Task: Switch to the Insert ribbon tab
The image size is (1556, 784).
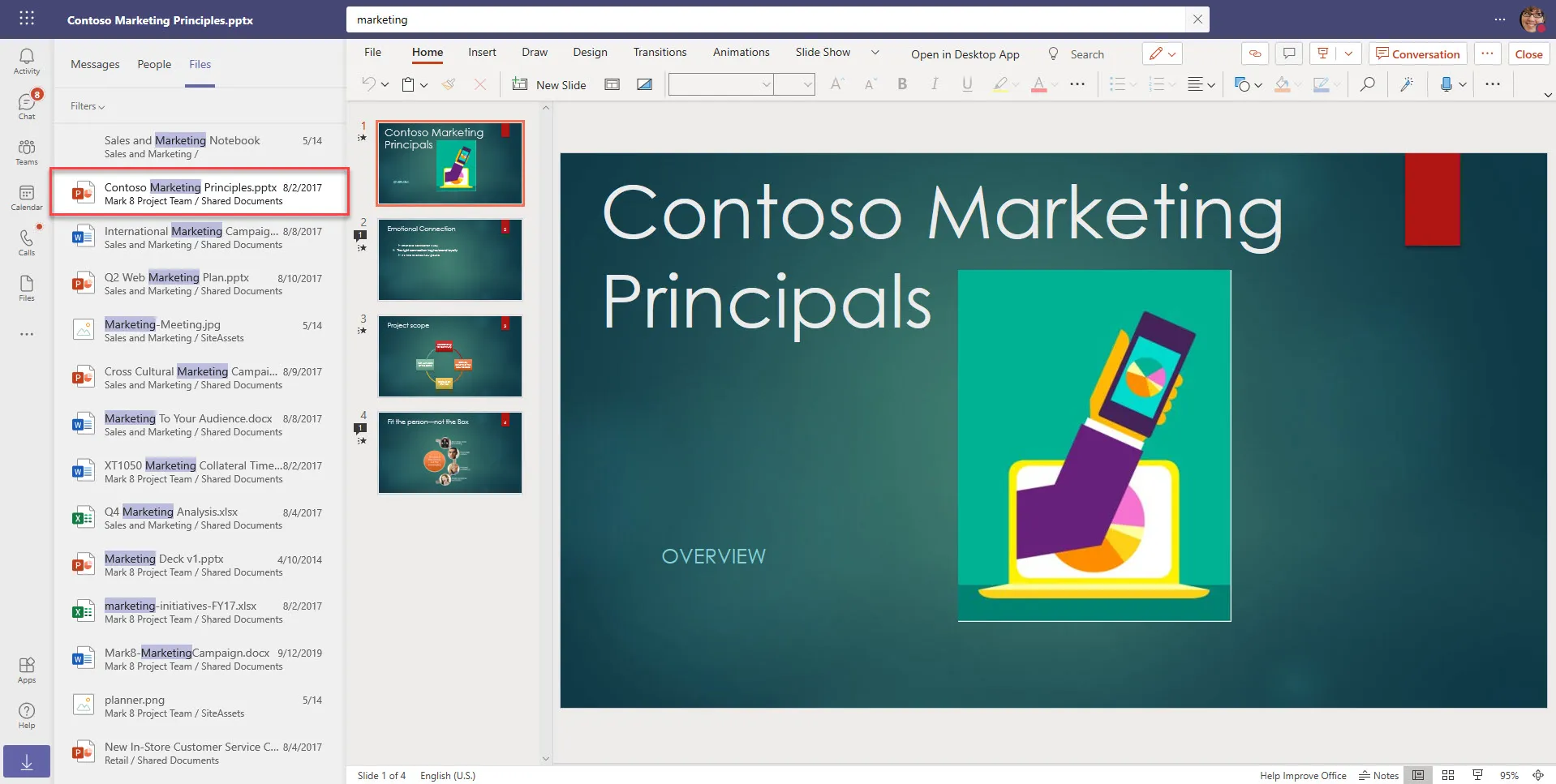Action: click(482, 52)
